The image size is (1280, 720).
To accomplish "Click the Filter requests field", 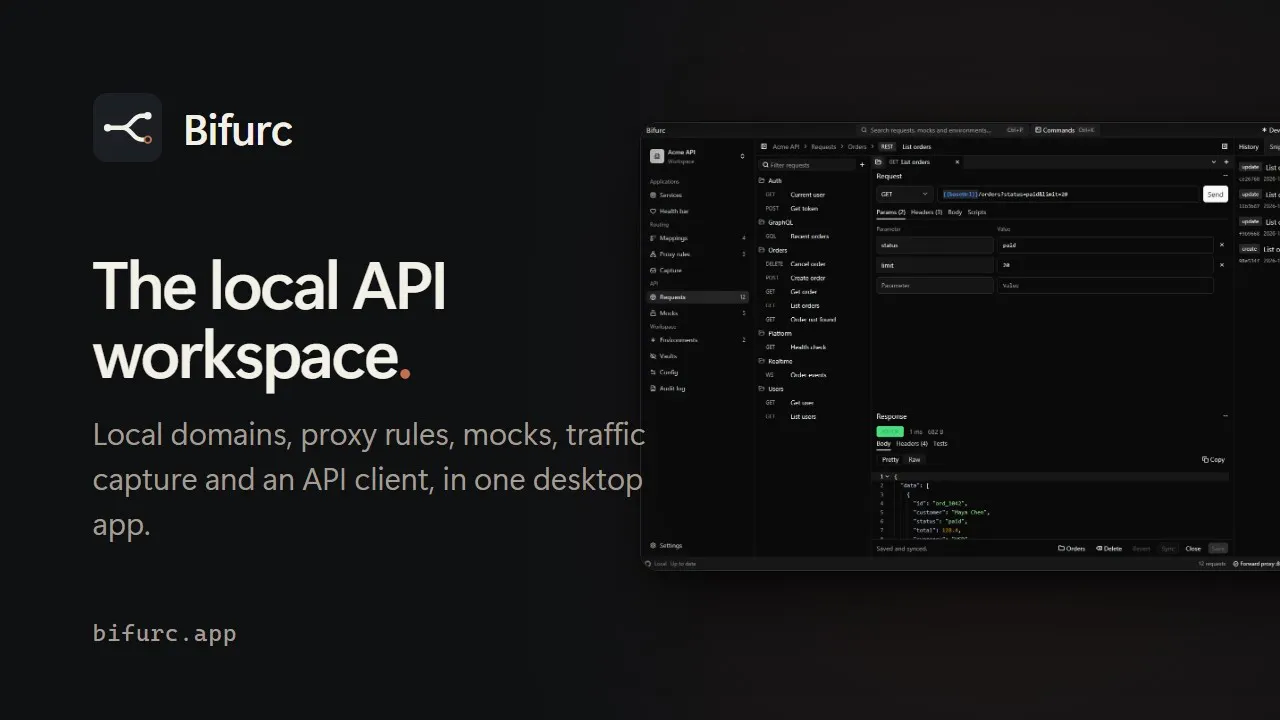I will [x=808, y=165].
